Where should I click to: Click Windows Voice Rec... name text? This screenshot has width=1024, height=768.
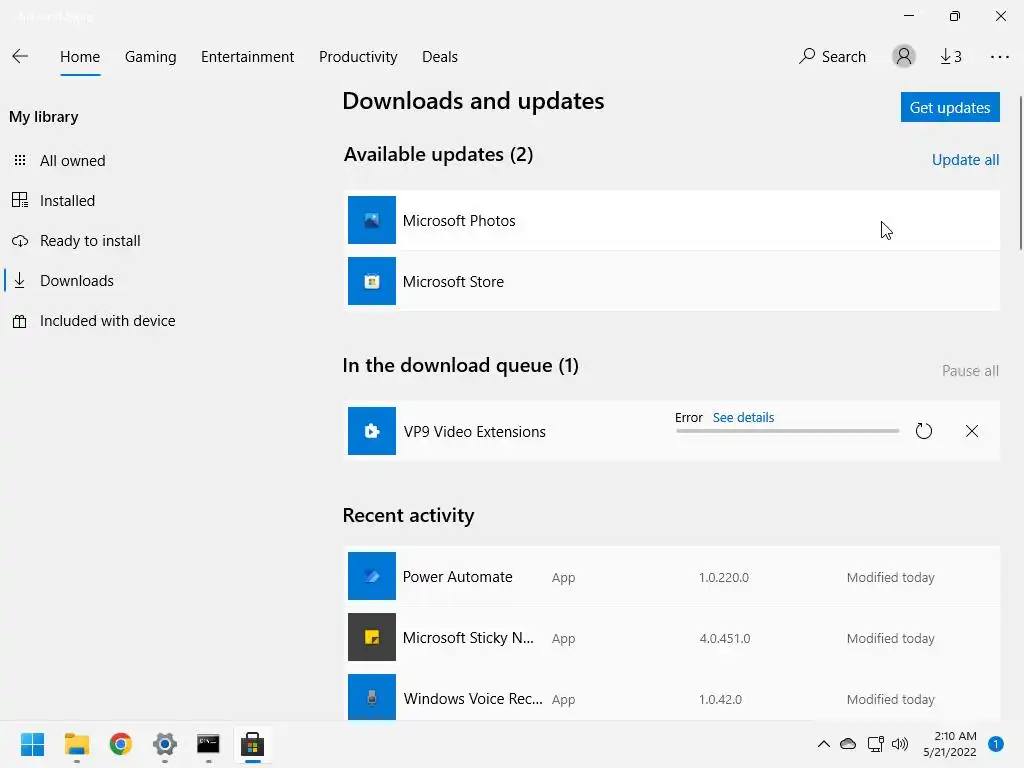pyautogui.click(x=473, y=699)
